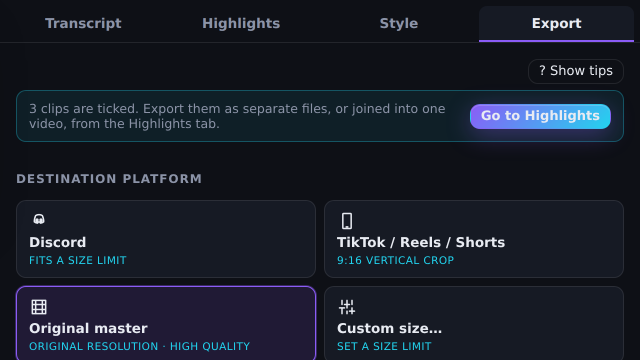640x360 pixels.
Task: Show tips with the help button
Action: coord(576,71)
